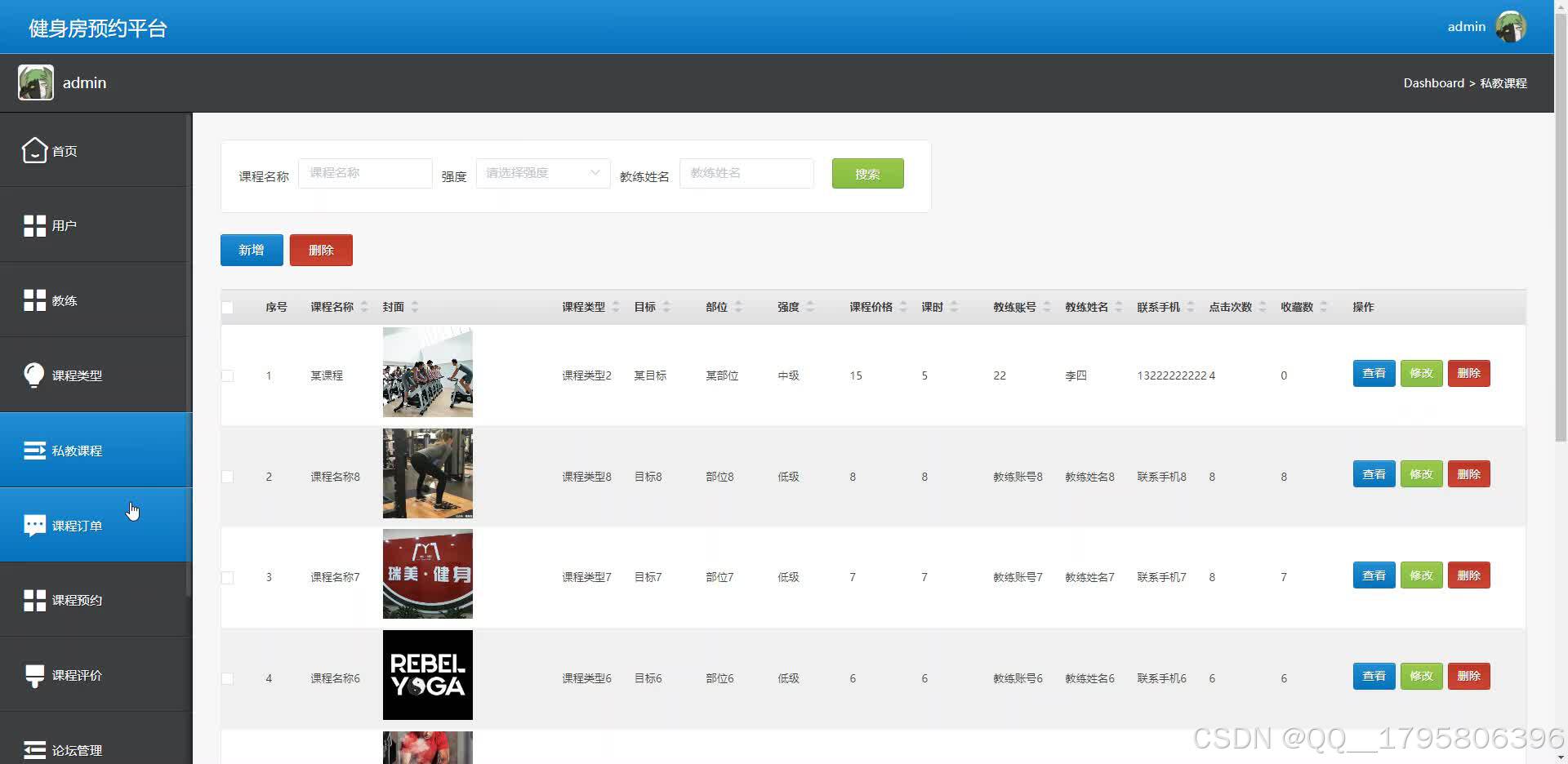Click 删除 for 课程名称6 row
This screenshot has height=764, width=1568.
(x=1468, y=676)
